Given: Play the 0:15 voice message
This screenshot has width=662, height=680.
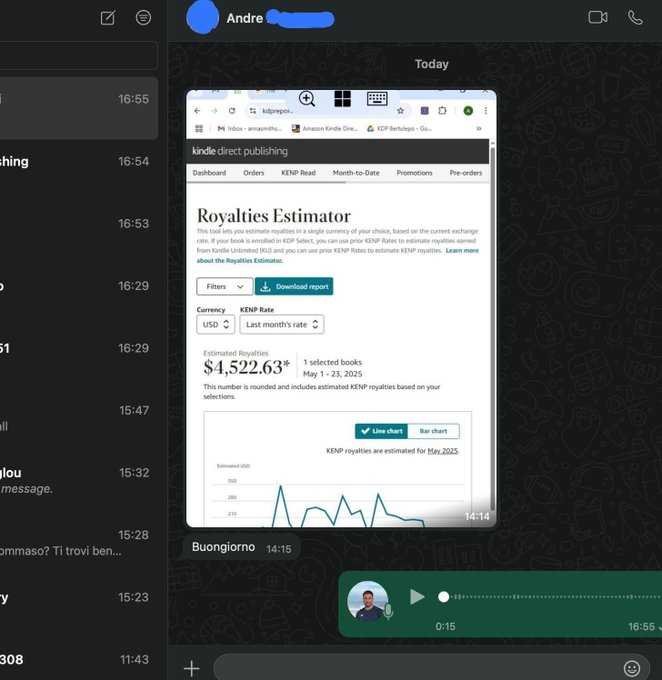Looking at the screenshot, I should coord(417,597).
